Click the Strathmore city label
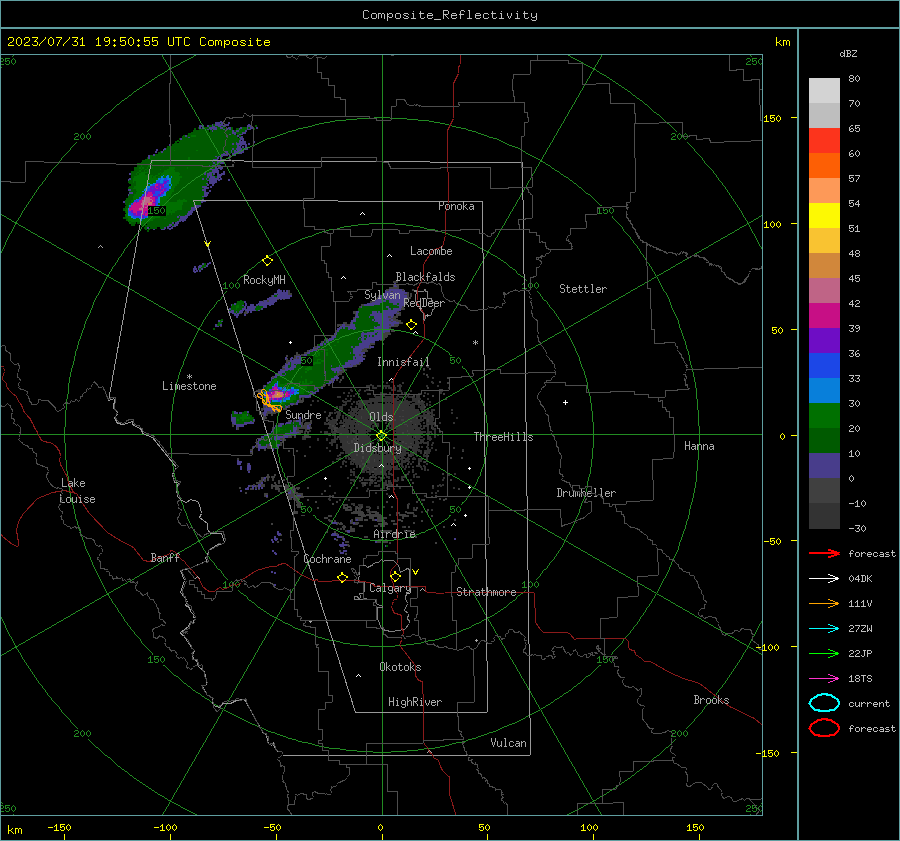 coord(486,592)
